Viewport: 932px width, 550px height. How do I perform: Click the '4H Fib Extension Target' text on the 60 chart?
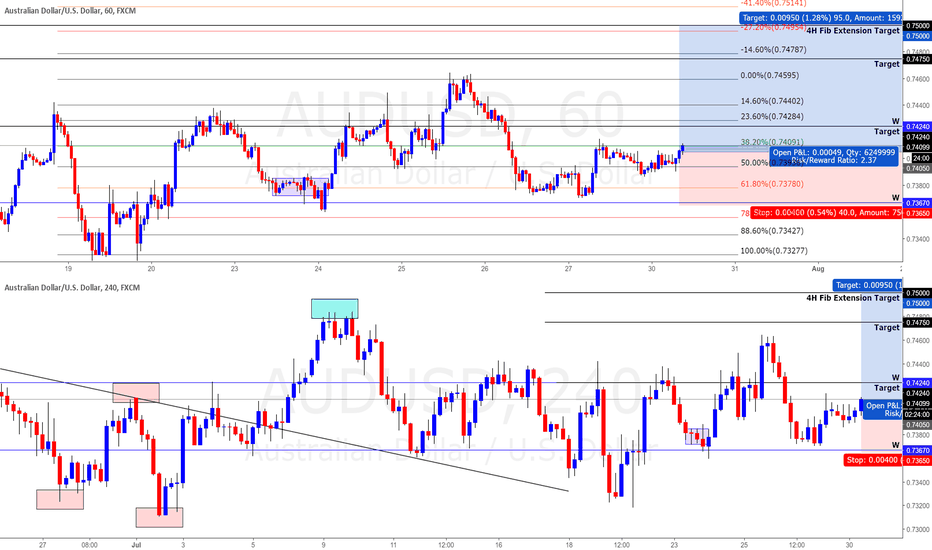pos(853,31)
